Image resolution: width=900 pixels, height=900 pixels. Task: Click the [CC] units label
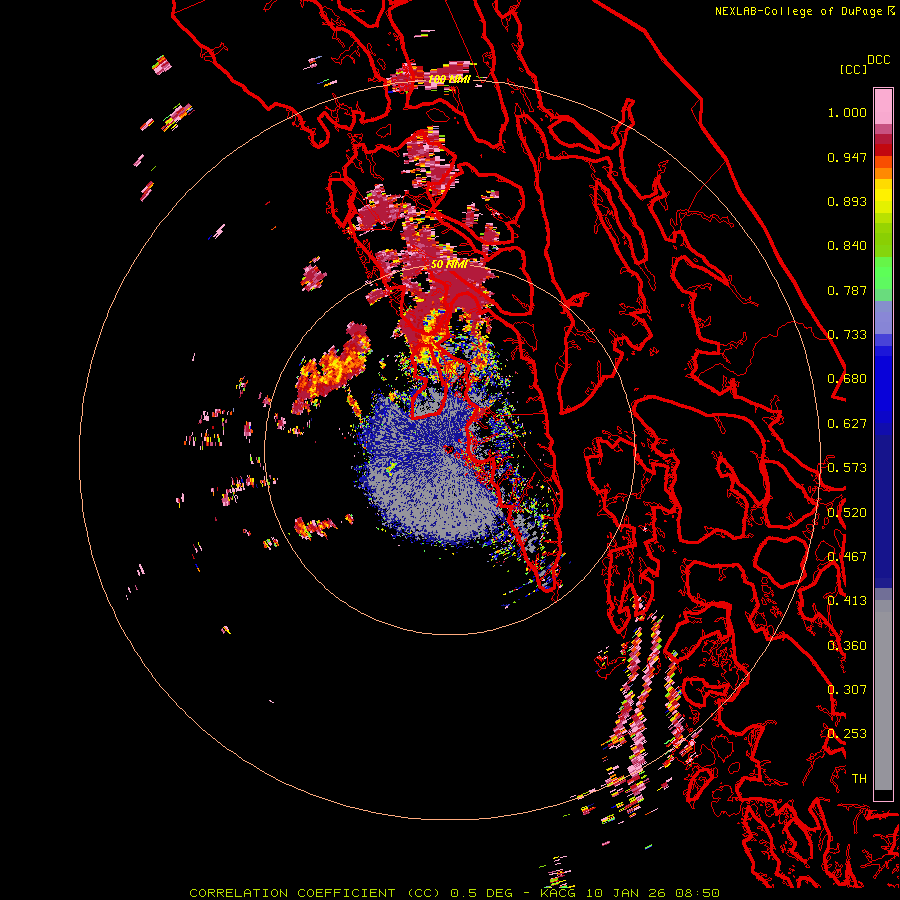(853, 69)
